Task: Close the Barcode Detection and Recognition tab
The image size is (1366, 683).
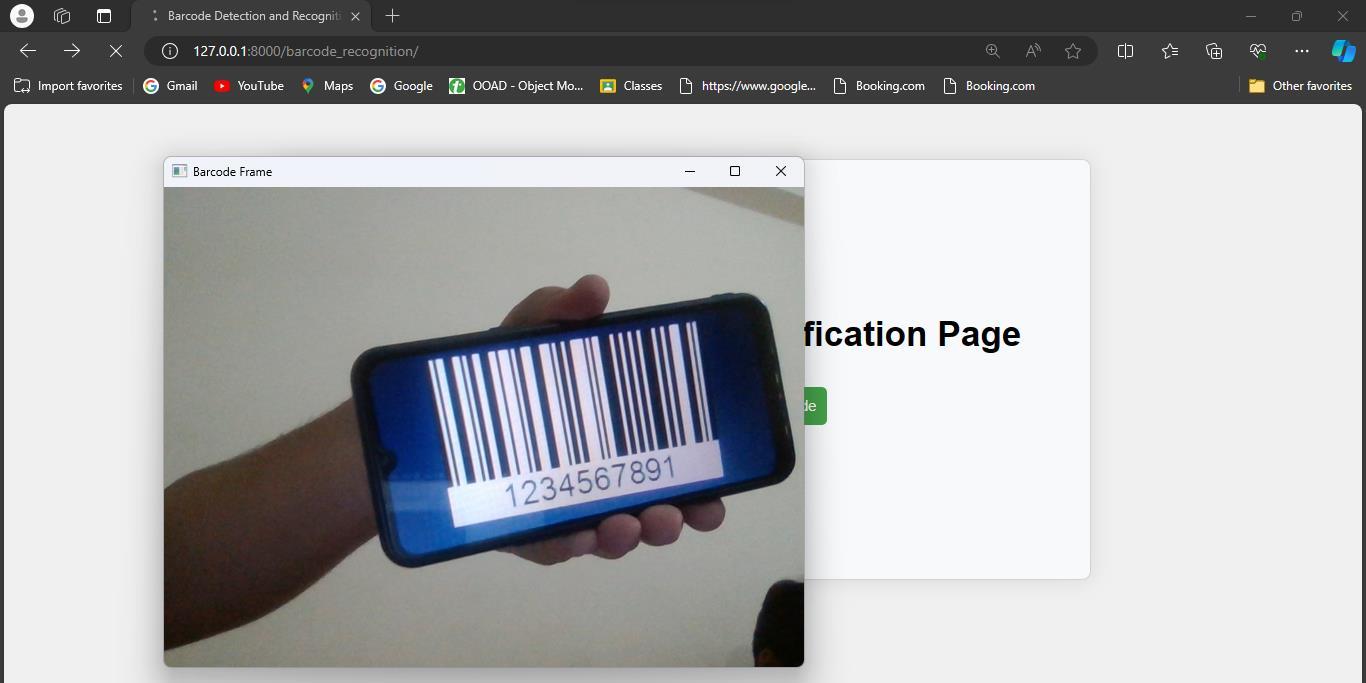Action: pos(355,16)
